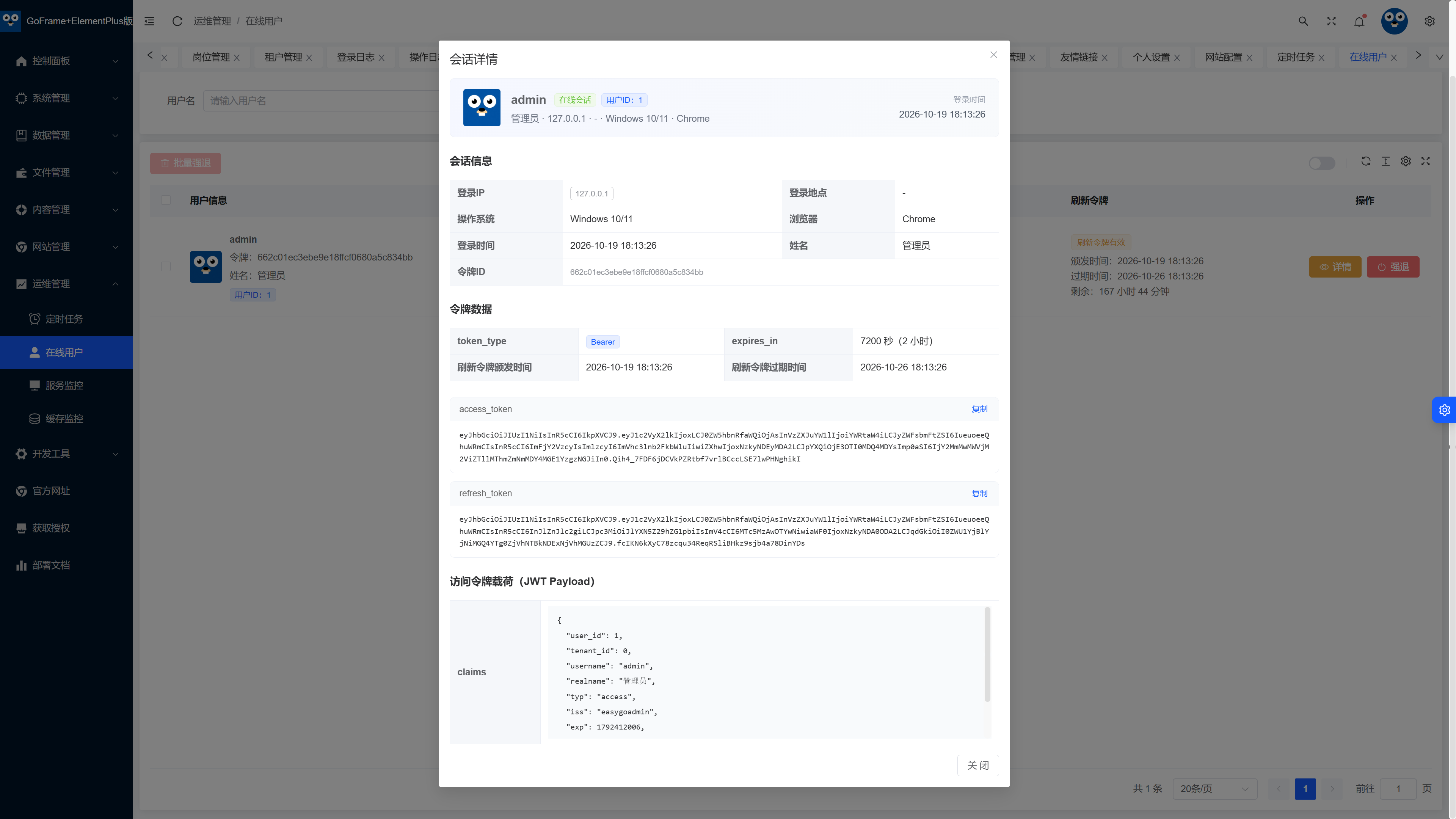This screenshot has width=1456, height=819.
Task: Expand the 系统管理 sidebar menu
Action: pyautogui.click(x=66, y=98)
